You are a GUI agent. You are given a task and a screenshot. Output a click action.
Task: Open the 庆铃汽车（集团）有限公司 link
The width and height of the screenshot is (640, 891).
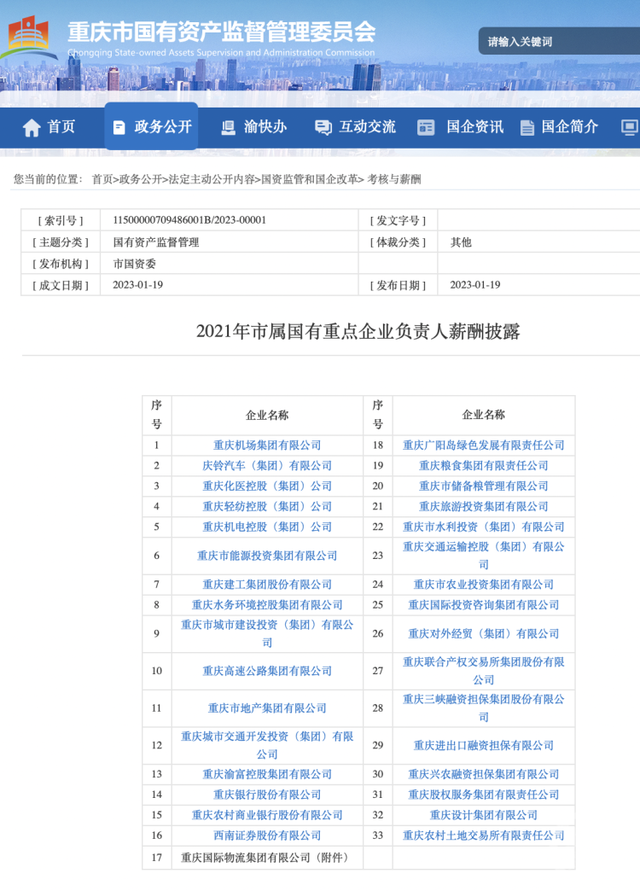point(267,466)
